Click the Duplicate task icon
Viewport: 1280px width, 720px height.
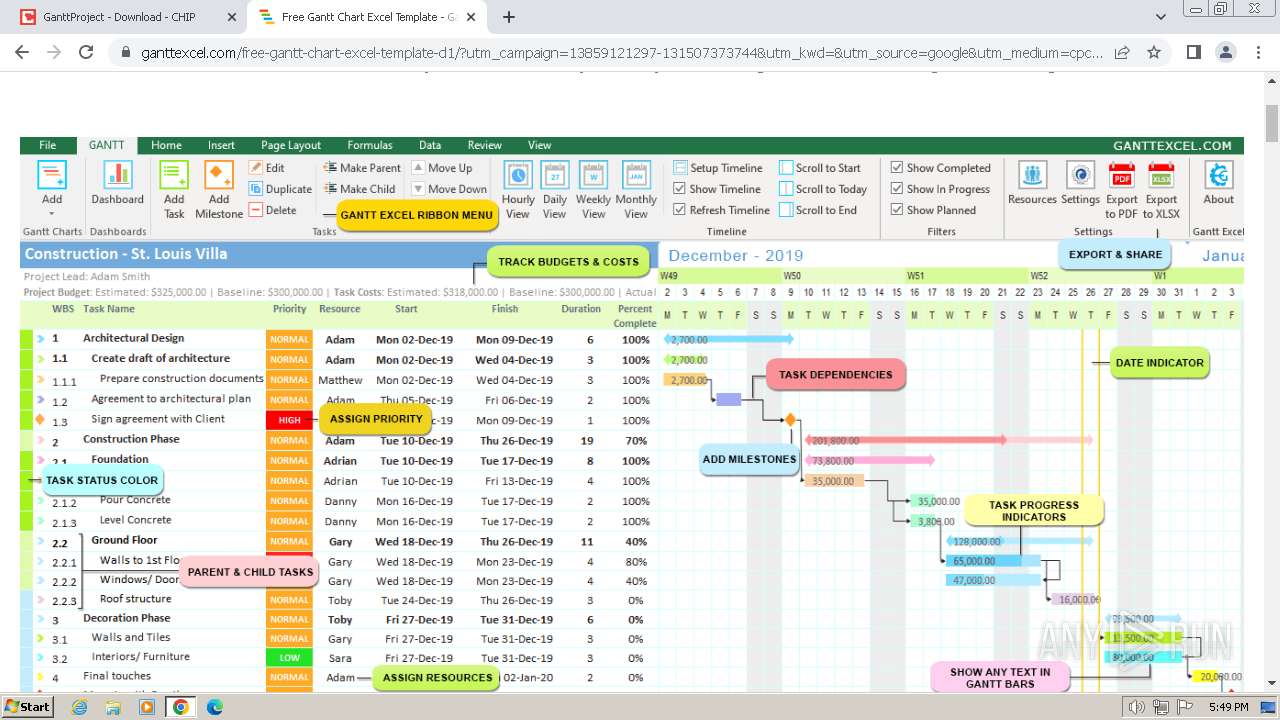[256, 189]
